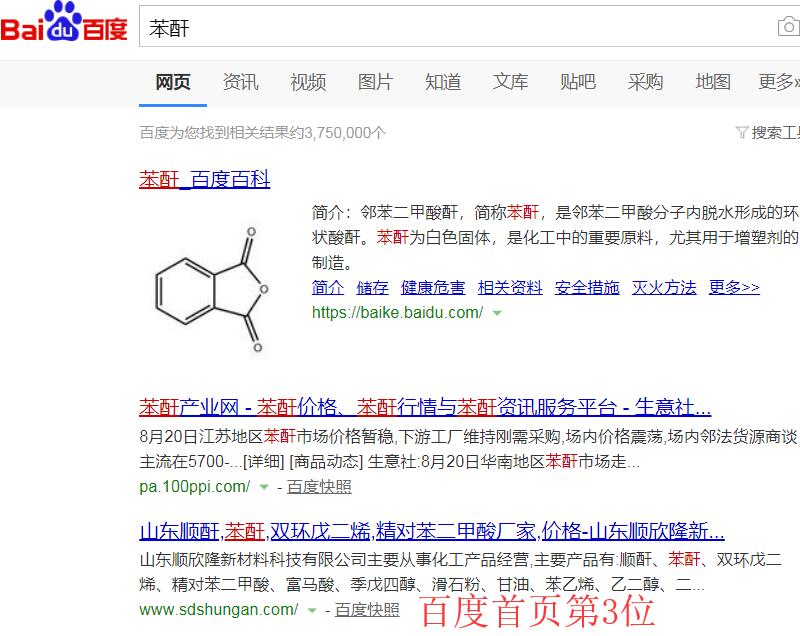Go to the 贴吧 tab
Viewport: 800px width, 636px height.
point(578,82)
